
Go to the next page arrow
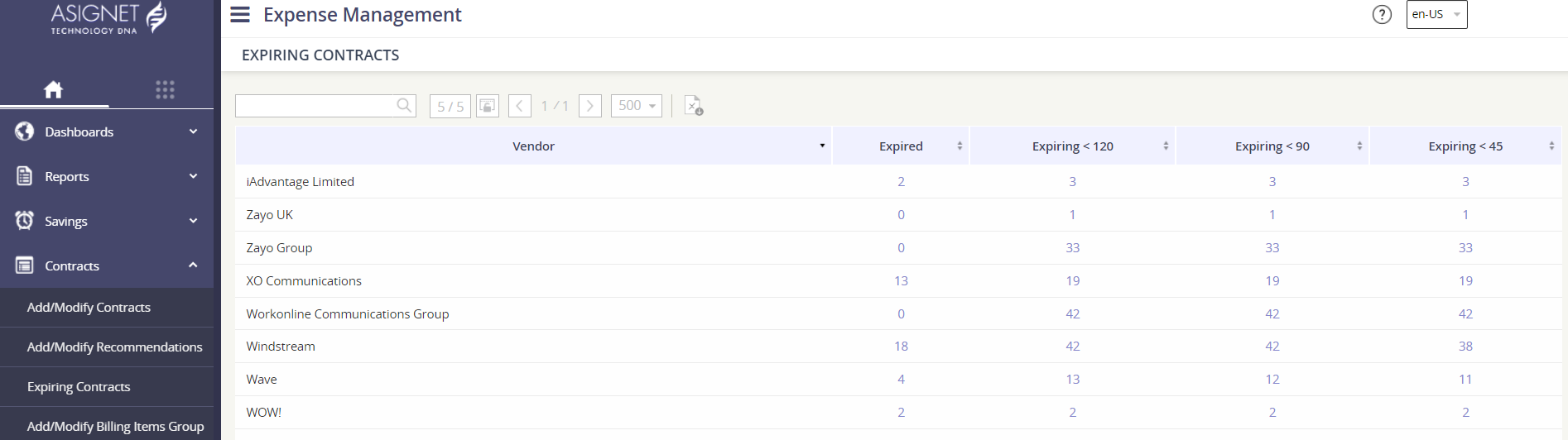pos(589,106)
